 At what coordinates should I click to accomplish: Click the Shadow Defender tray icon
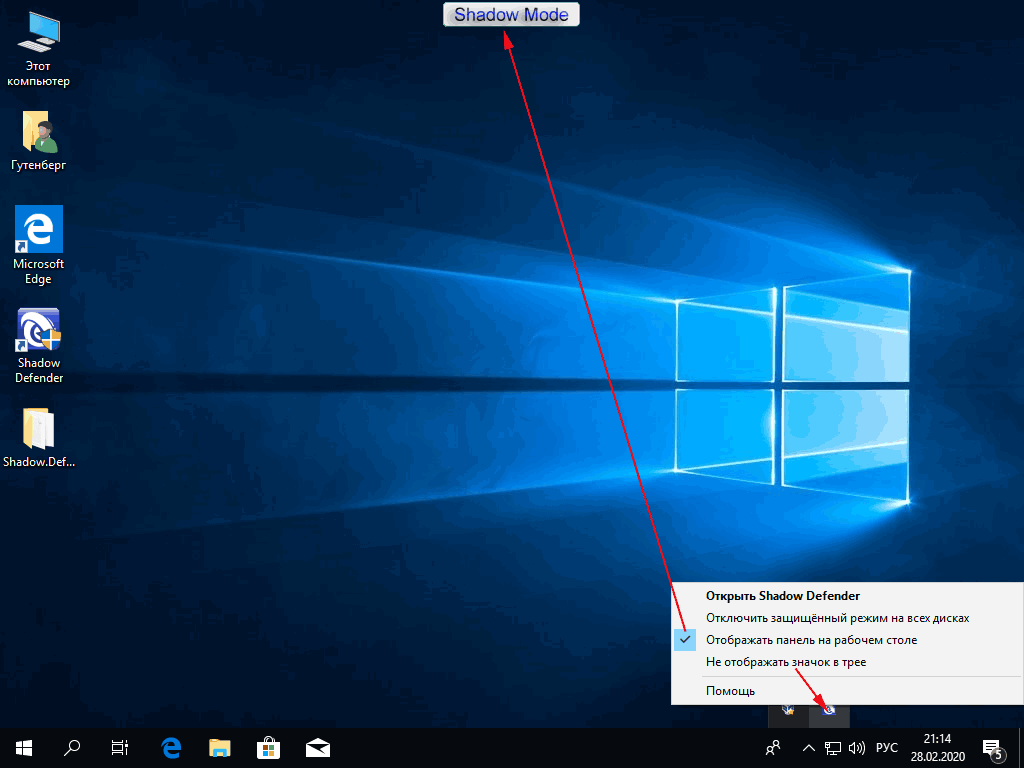[829, 711]
